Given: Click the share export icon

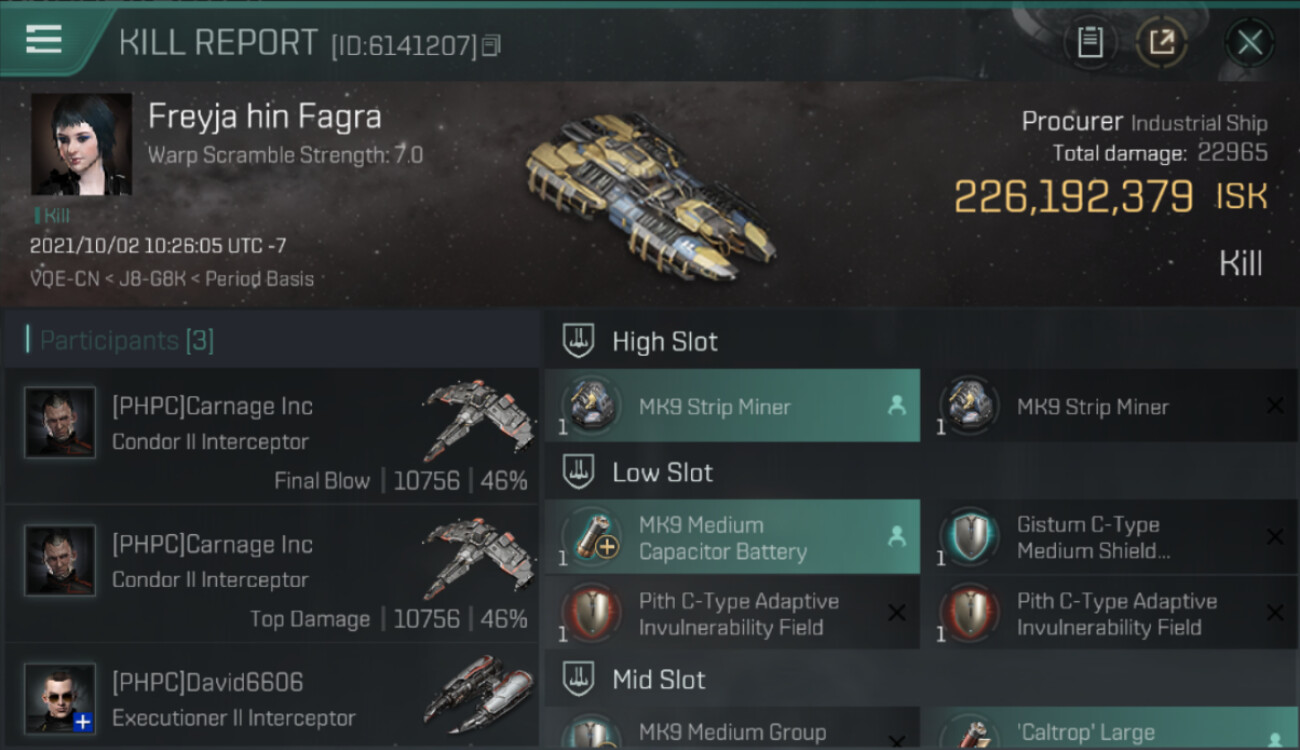Looking at the screenshot, I should point(1161,42).
